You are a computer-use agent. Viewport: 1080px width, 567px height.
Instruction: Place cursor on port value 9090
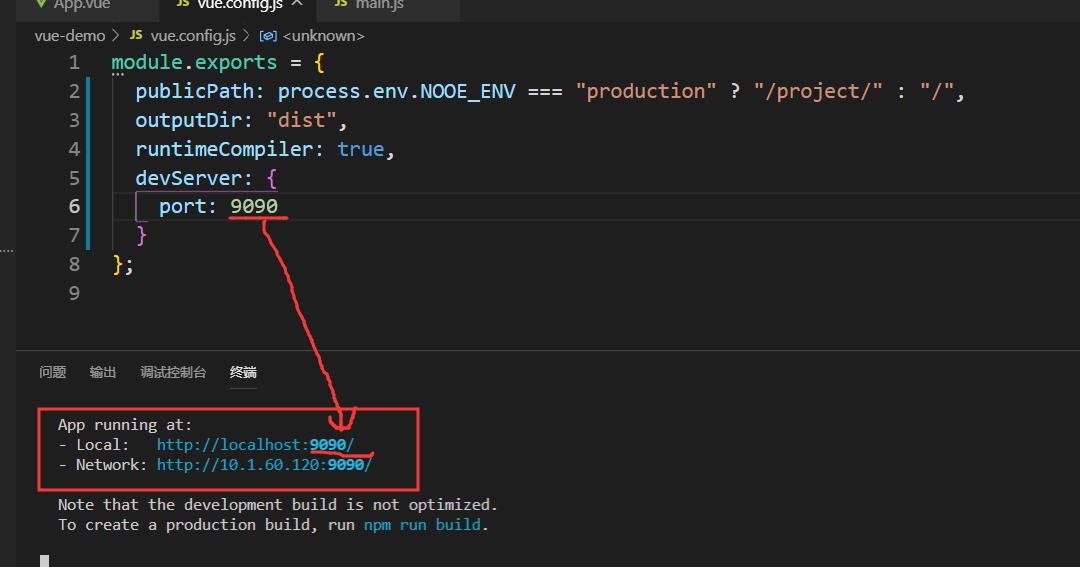(x=254, y=206)
